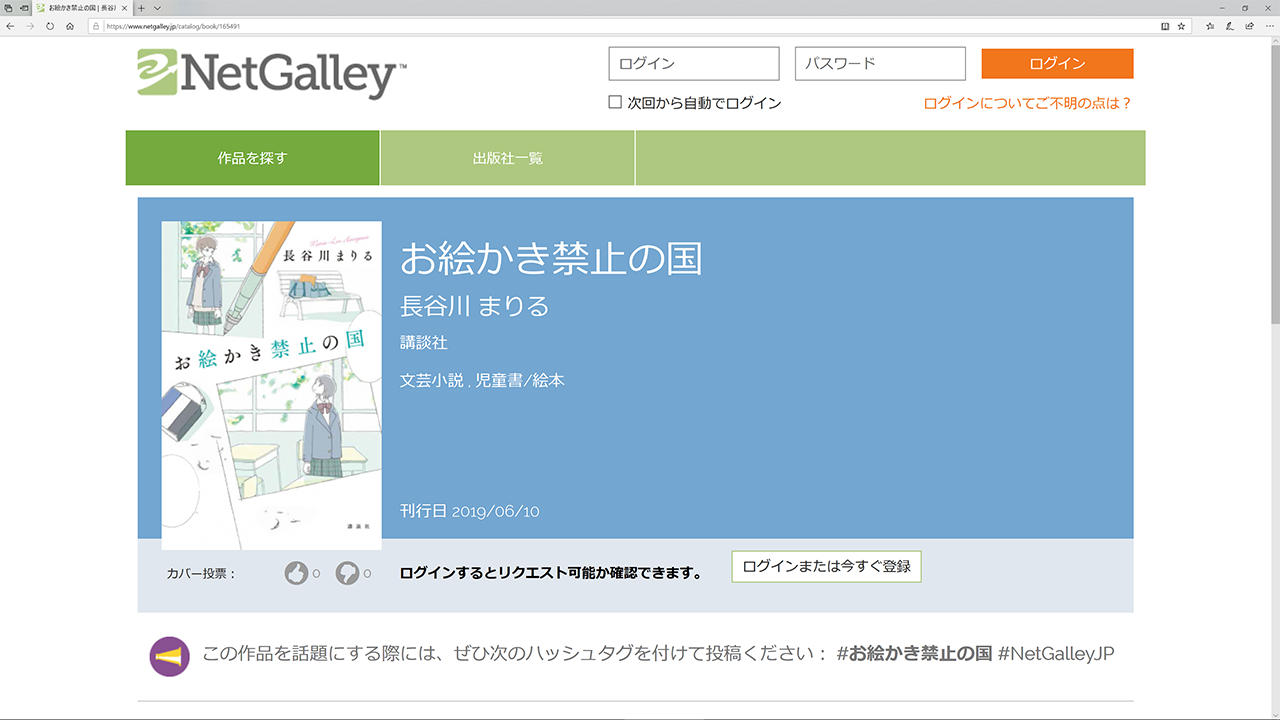Click the 文芸小説 category text
This screenshot has height=720, width=1280.
coord(431,381)
